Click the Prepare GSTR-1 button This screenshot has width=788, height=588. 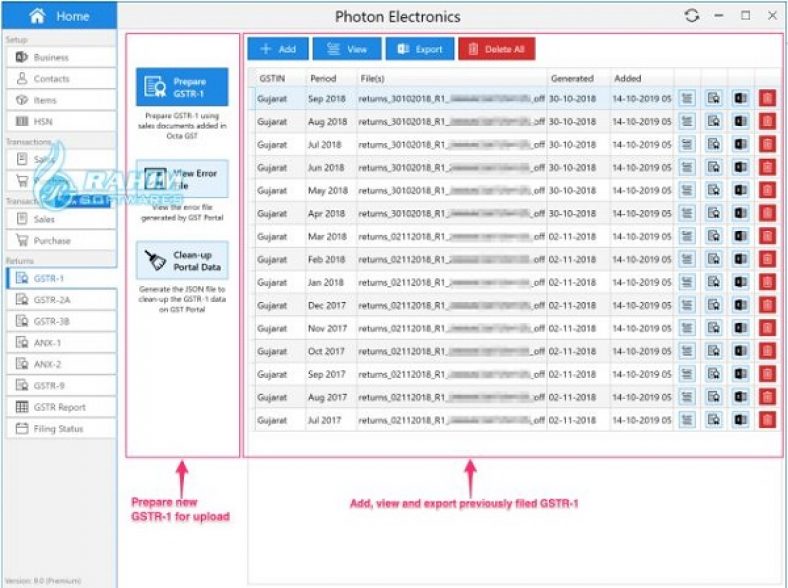coord(182,87)
